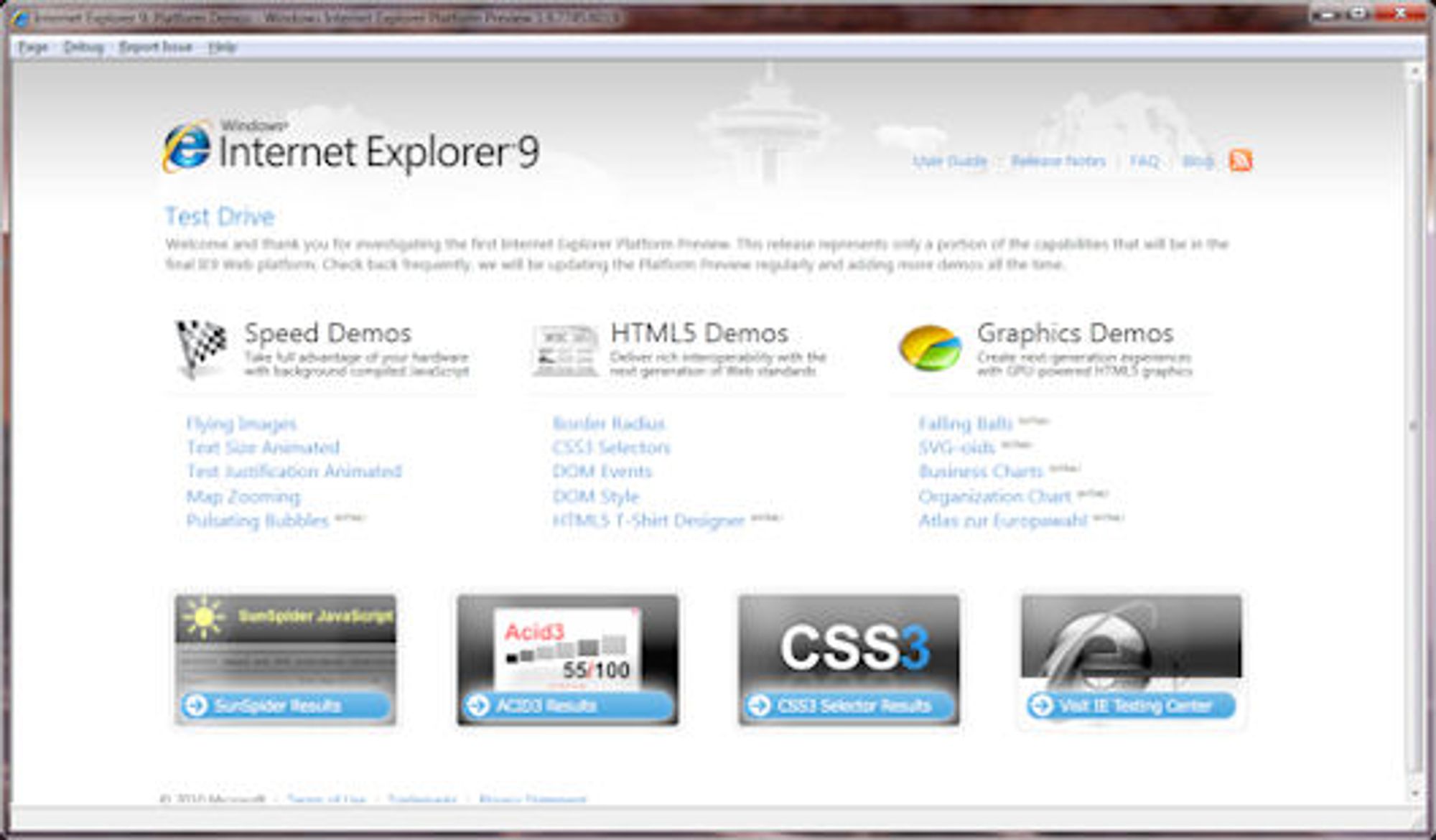Click the Test Drive heading
This screenshot has height=840, width=1436.
coord(220,216)
